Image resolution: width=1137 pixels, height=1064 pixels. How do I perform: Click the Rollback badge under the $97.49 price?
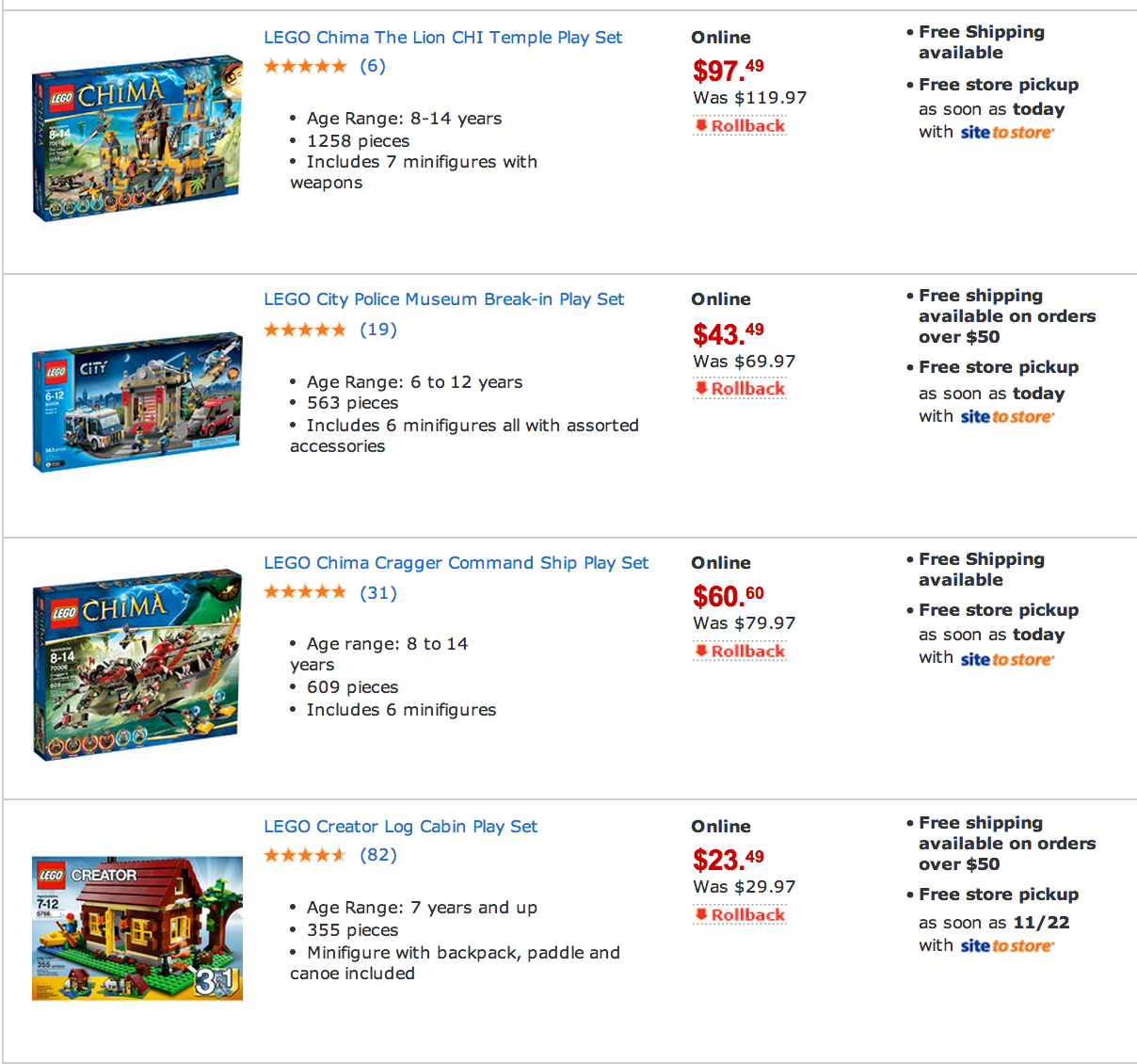click(x=740, y=126)
